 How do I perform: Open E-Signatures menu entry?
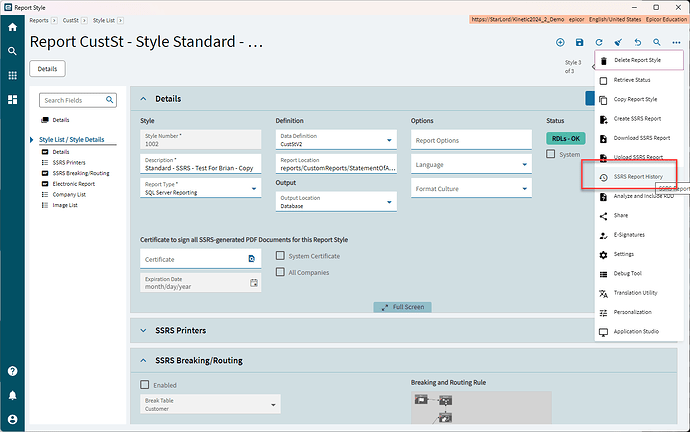click(639, 235)
